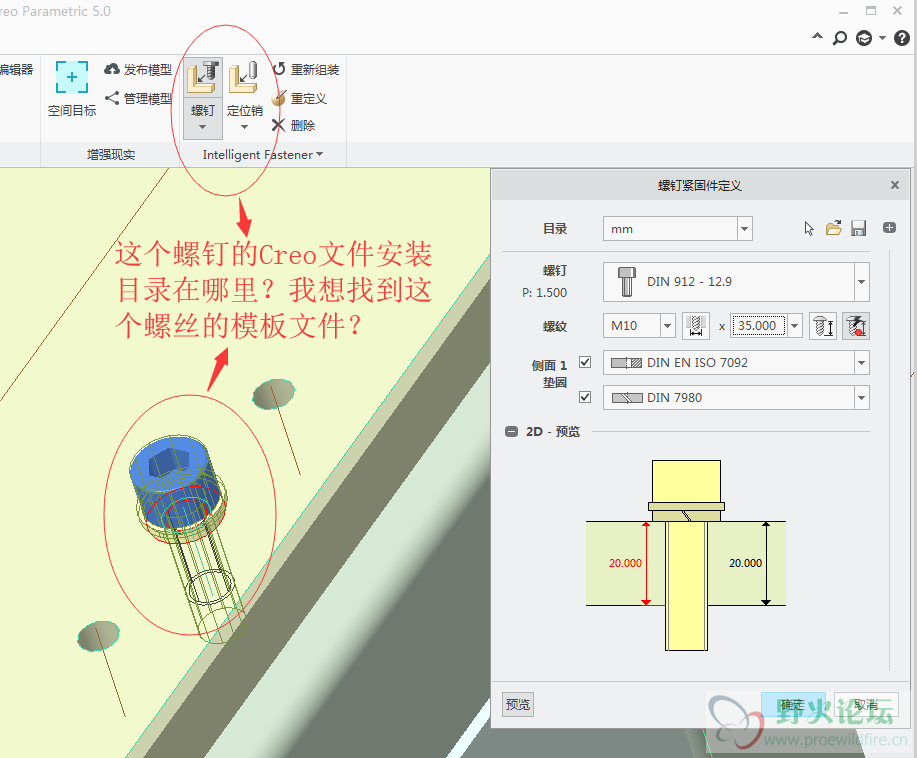Toggle the DIN 7980 washer checkbox
Viewport: 917px width, 758px height.
coord(585,397)
